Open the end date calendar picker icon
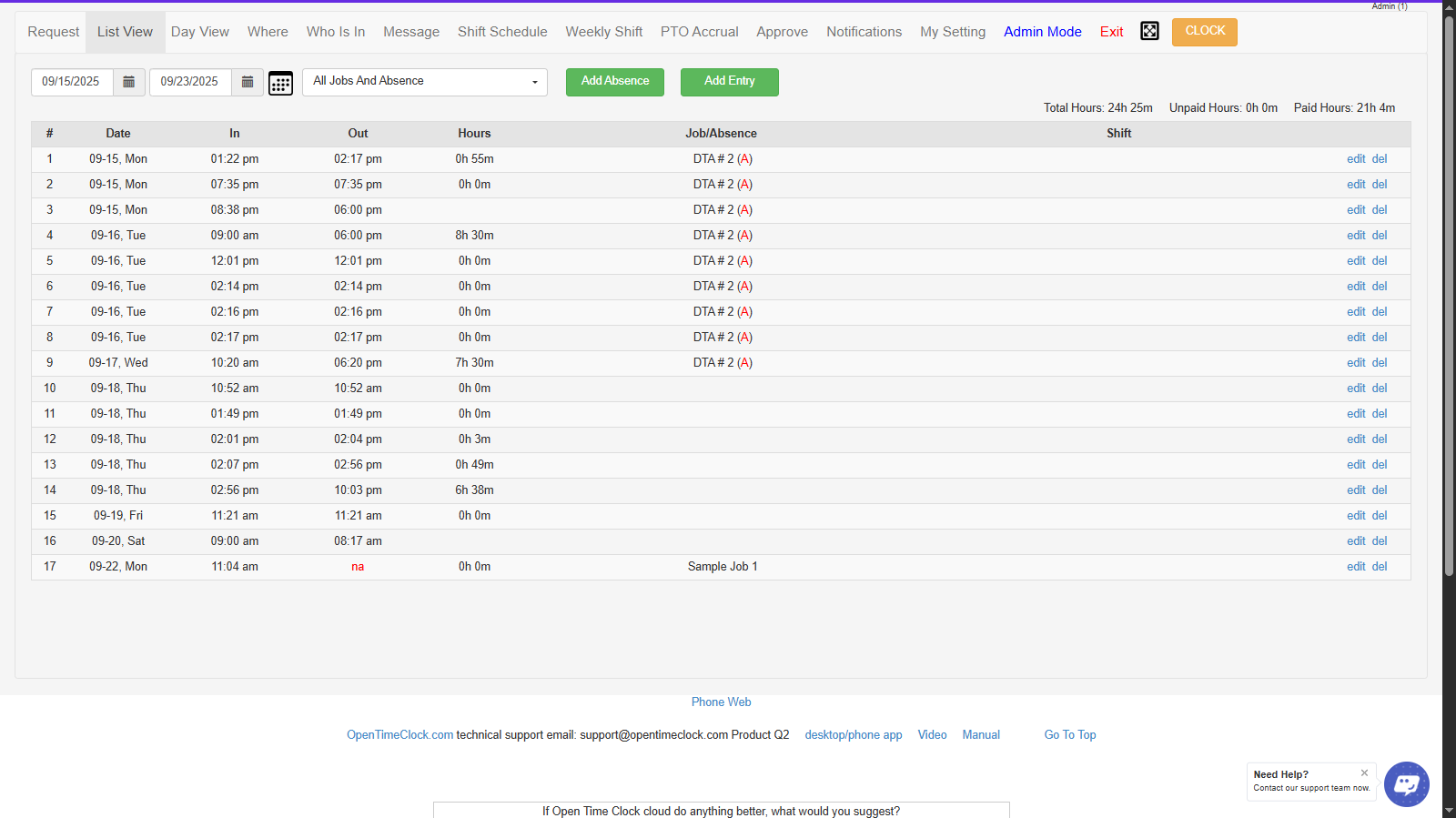1456x818 pixels. tap(248, 82)
